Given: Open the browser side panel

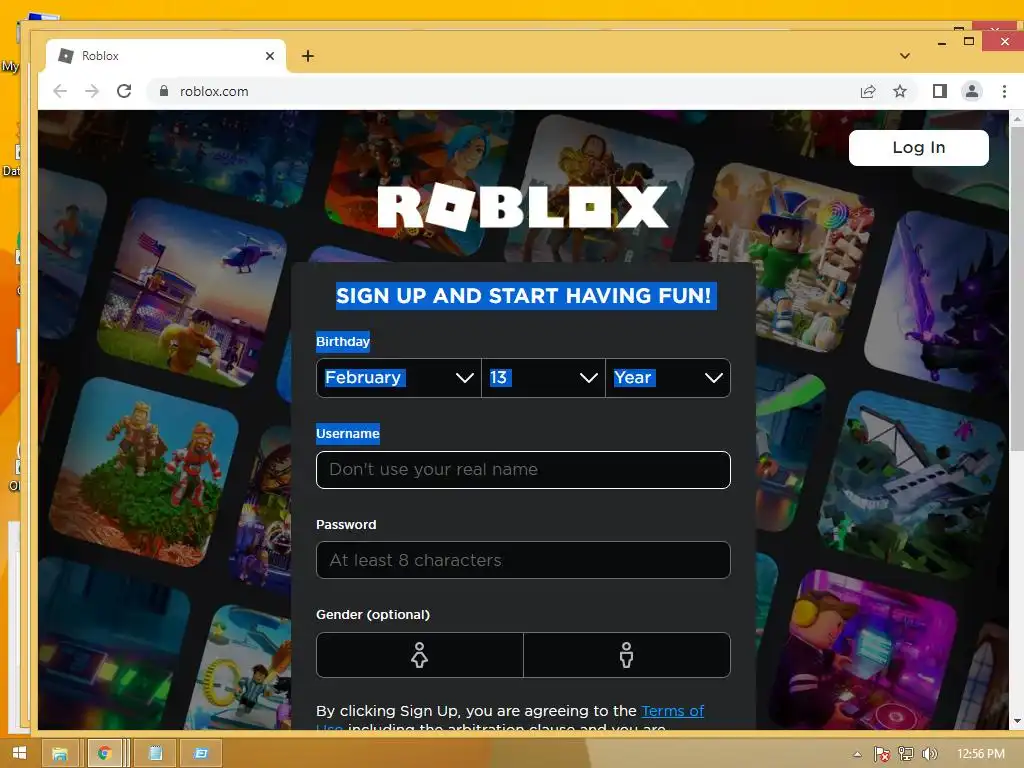Looking at the screenshot, I should coord(940,91).
